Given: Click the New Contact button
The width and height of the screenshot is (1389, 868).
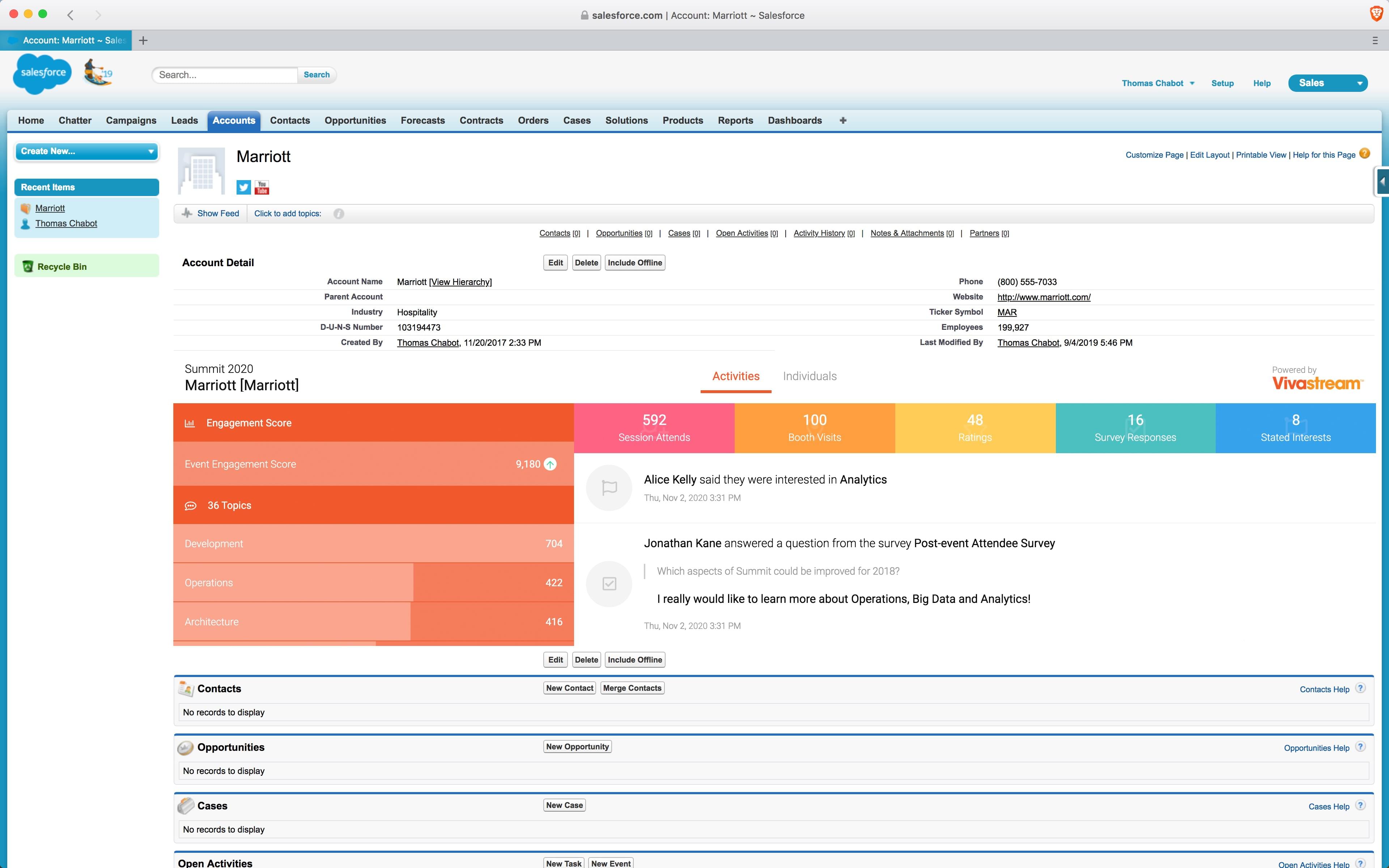Looking at the screenshot, I should pos(569,688).
